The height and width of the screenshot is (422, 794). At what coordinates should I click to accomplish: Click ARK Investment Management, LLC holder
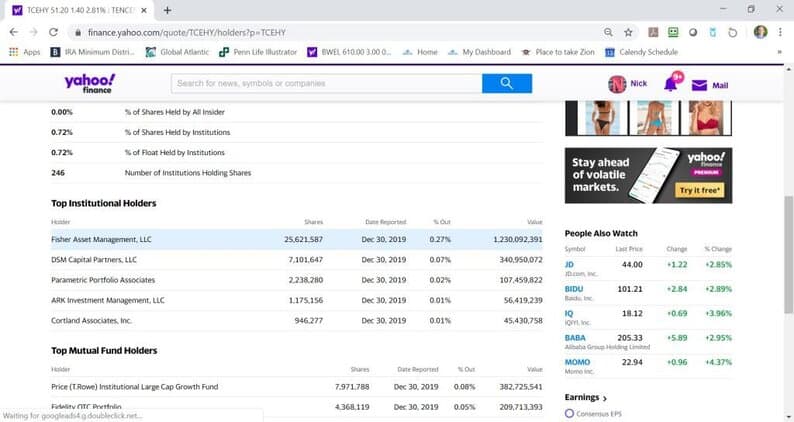tap(108, 300)
